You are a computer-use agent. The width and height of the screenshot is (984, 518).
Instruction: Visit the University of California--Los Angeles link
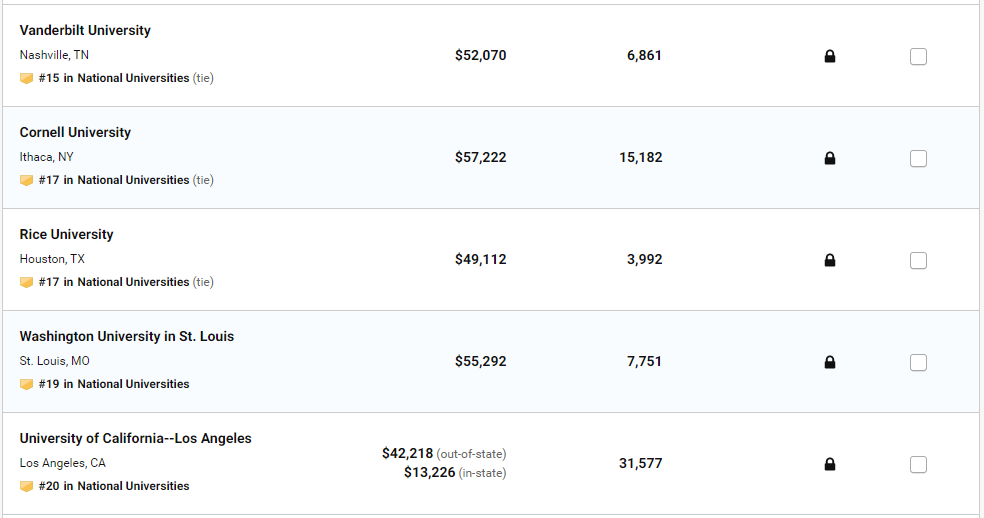135,438
